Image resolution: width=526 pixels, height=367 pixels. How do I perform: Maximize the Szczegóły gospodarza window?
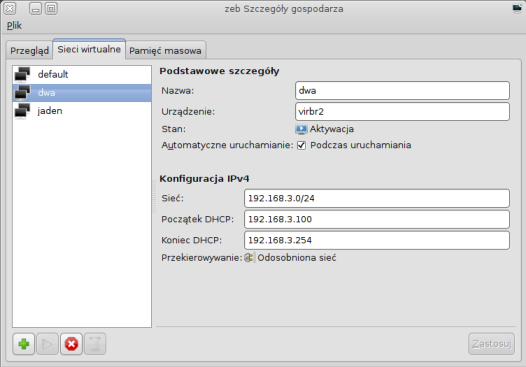click(51, 8)
